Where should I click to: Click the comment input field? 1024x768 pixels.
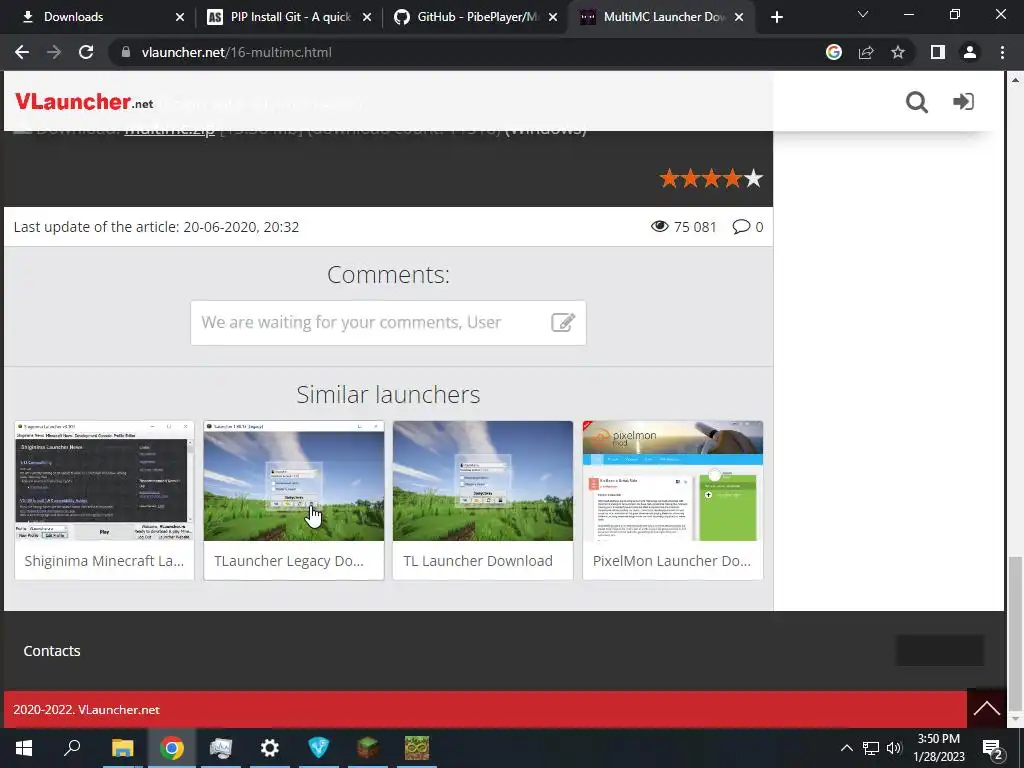388,323
